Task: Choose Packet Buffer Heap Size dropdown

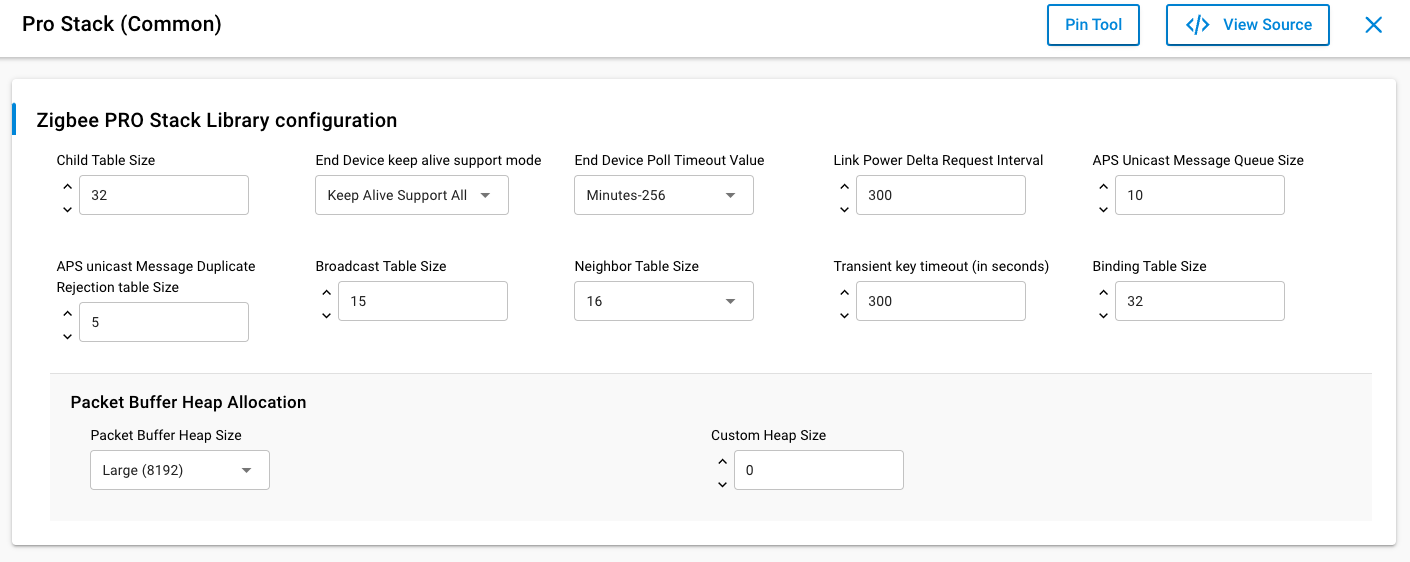Action: point(179,470)
